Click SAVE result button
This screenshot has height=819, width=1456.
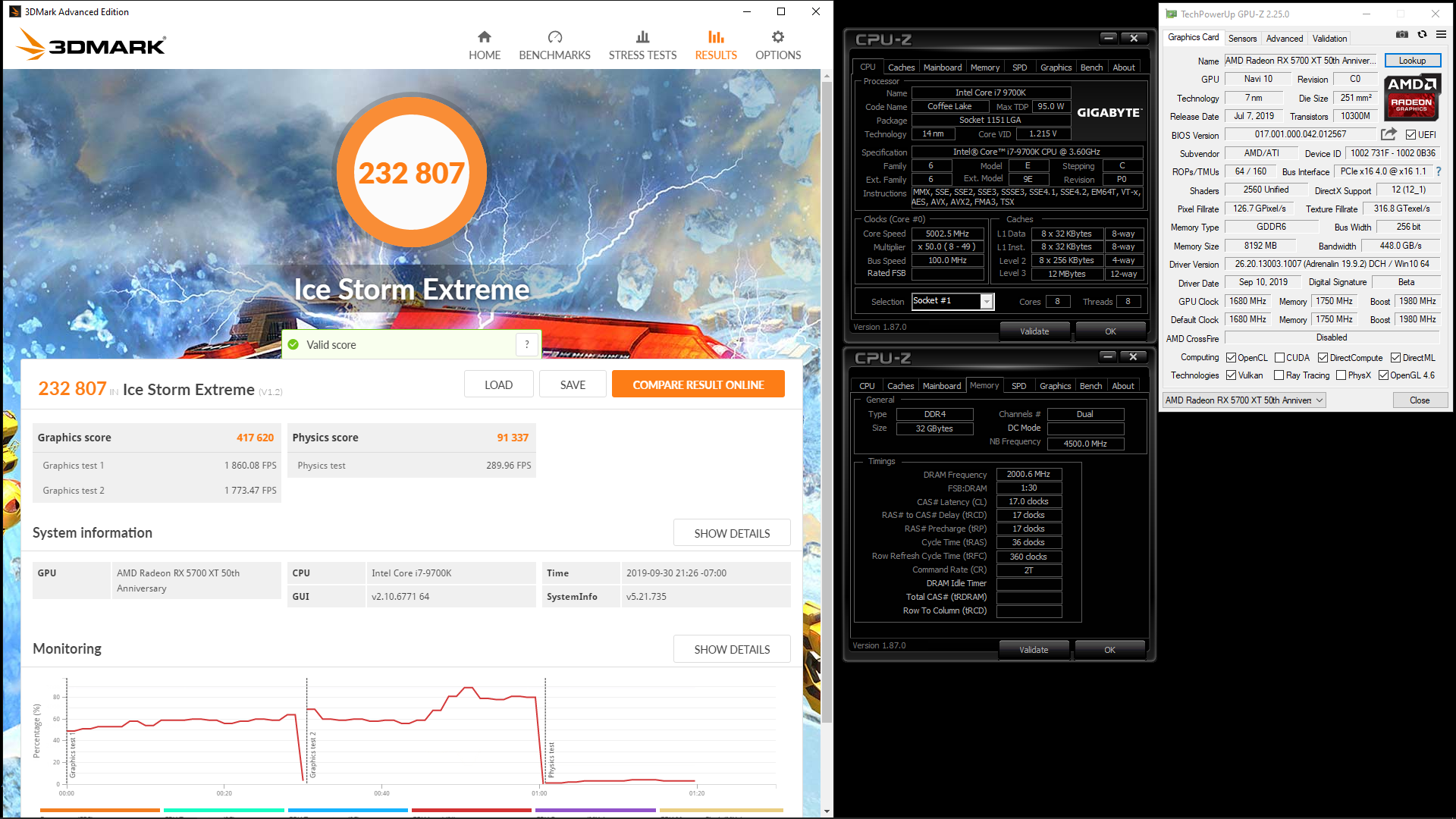[573, 384]
